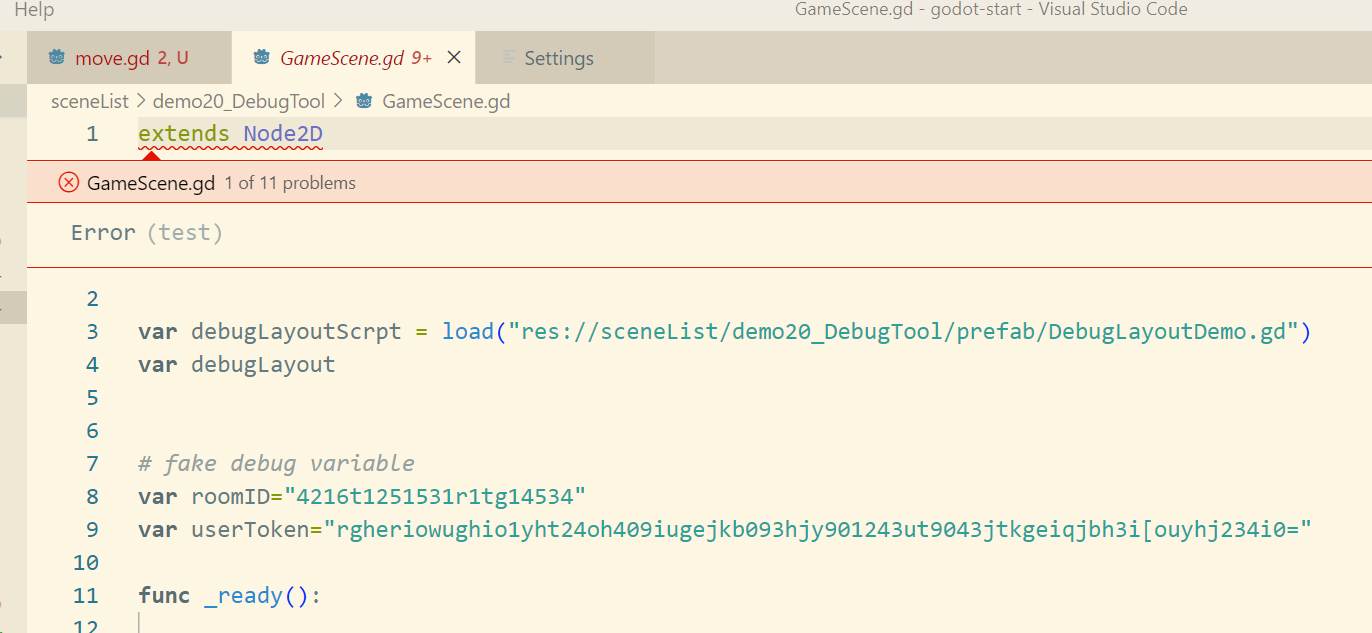Click the roomID string value

point(435,497)
